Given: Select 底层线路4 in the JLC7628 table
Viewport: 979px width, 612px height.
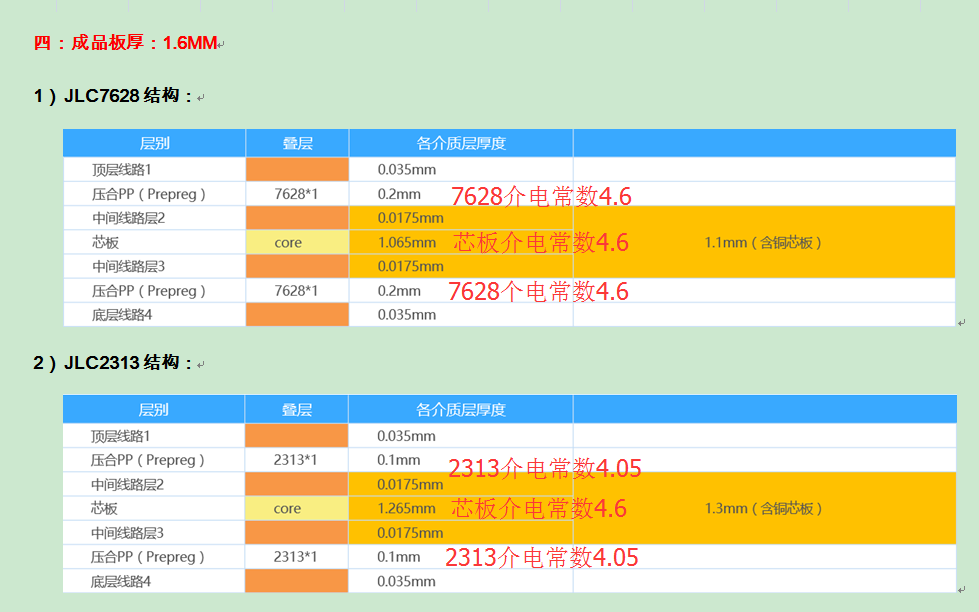Looking at the screenshot, I should 122,315.
